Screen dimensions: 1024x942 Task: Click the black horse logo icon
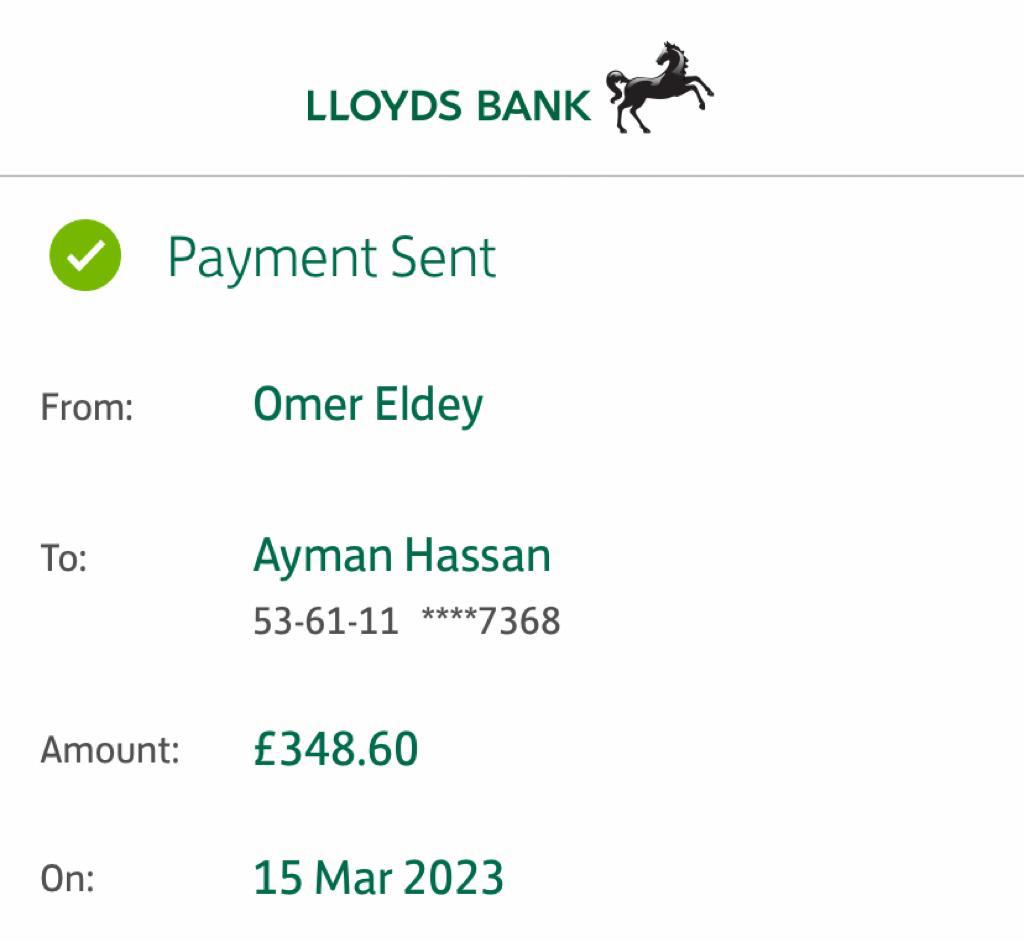pos(659,88)
